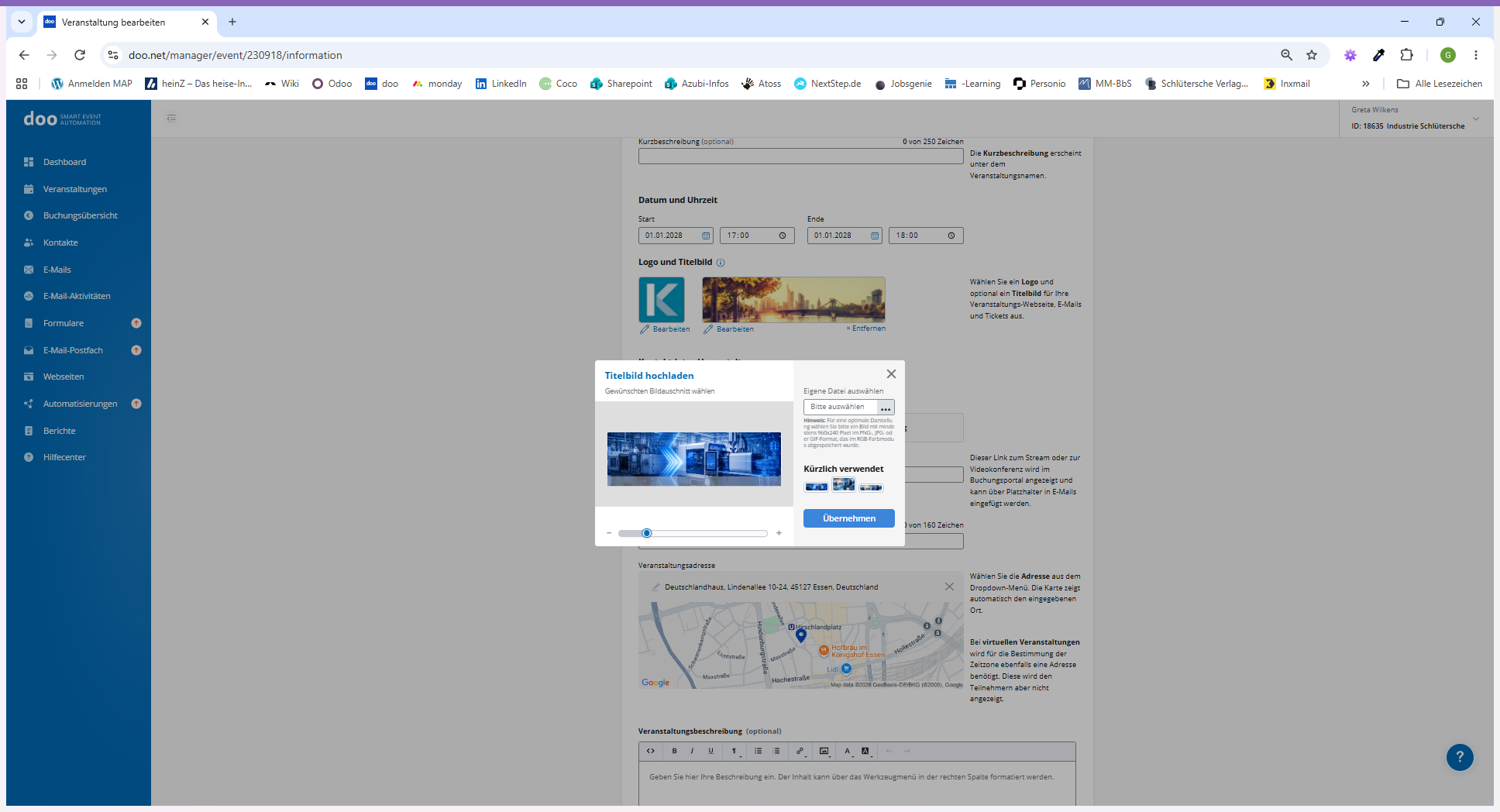1500x812 pixels.
Task: Expand the Greta Wilkens account dropdown
Action: [1475, 119]
